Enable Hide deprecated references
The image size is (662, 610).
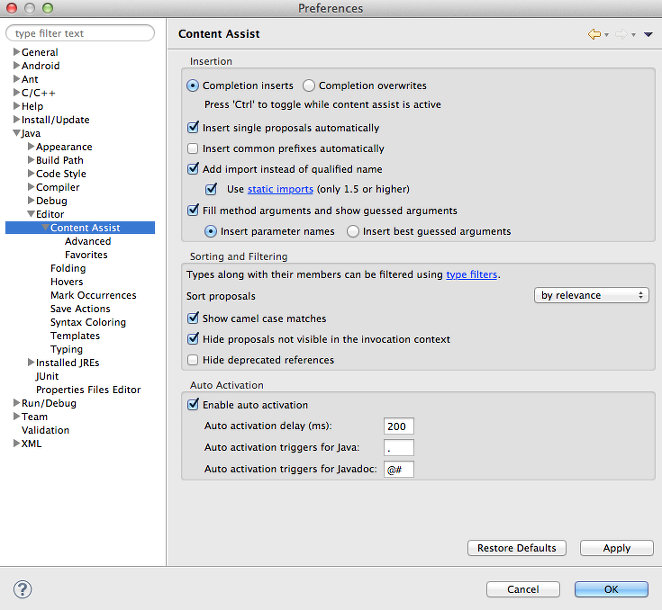(193, 360)
